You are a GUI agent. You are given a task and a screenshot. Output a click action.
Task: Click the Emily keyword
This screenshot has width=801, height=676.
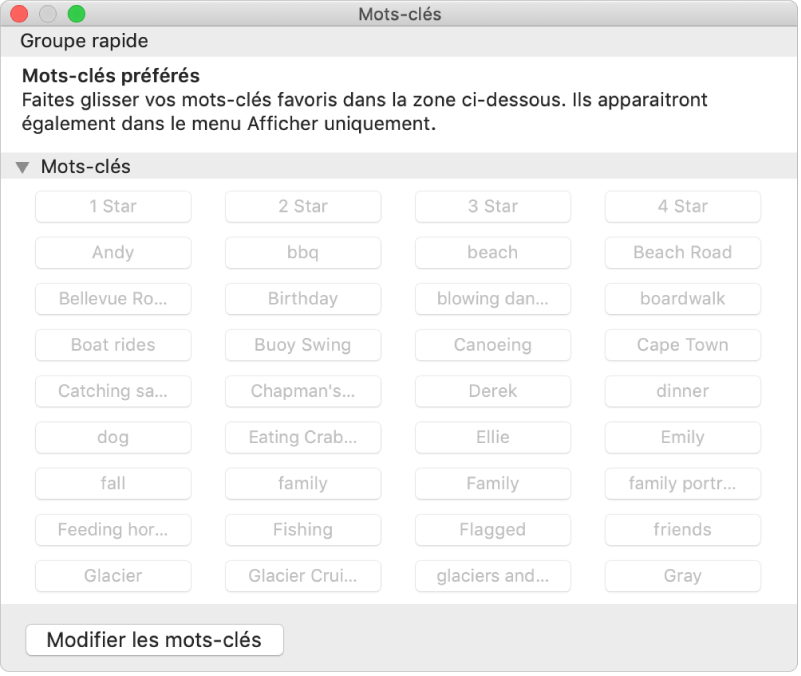682,437
